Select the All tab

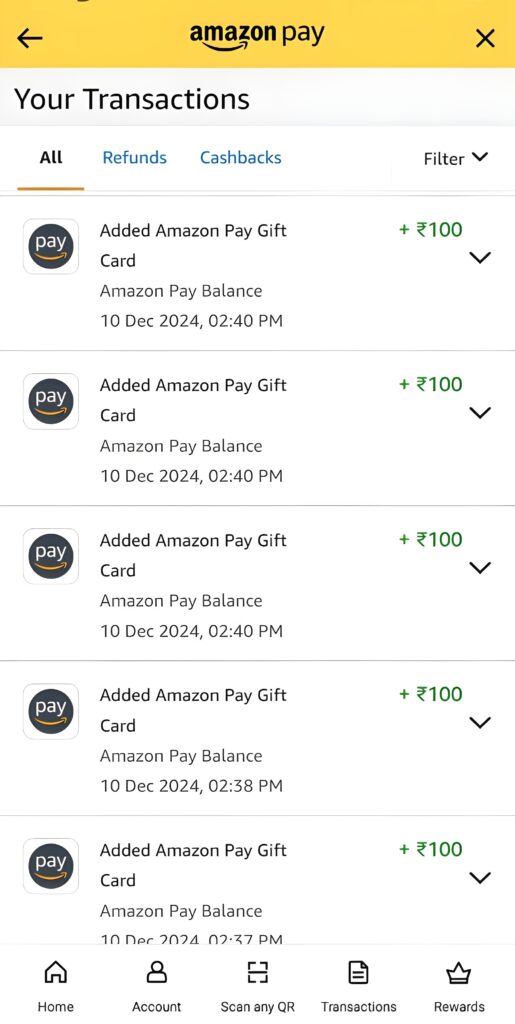point(51,157)
